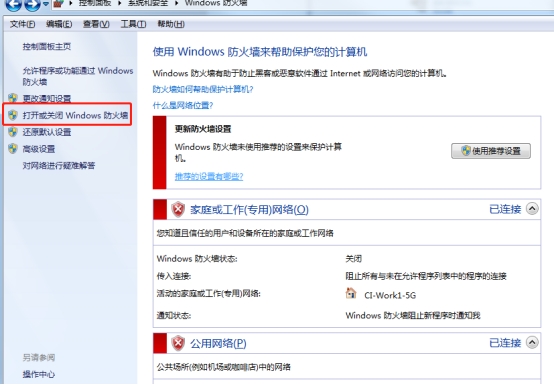The image size is (554, 385).
Task: Open 操作中心 link
Action: pyautogui.click(x=39, y=374)
